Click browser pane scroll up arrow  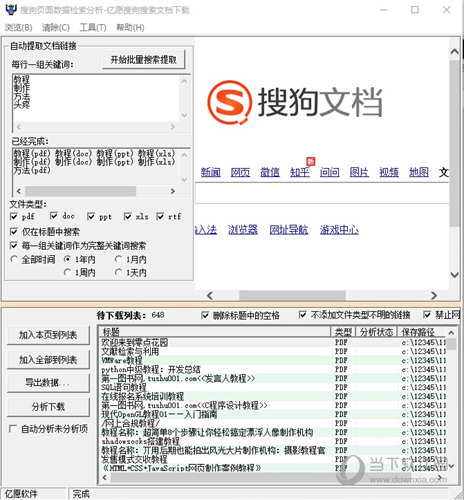(454, 52)
